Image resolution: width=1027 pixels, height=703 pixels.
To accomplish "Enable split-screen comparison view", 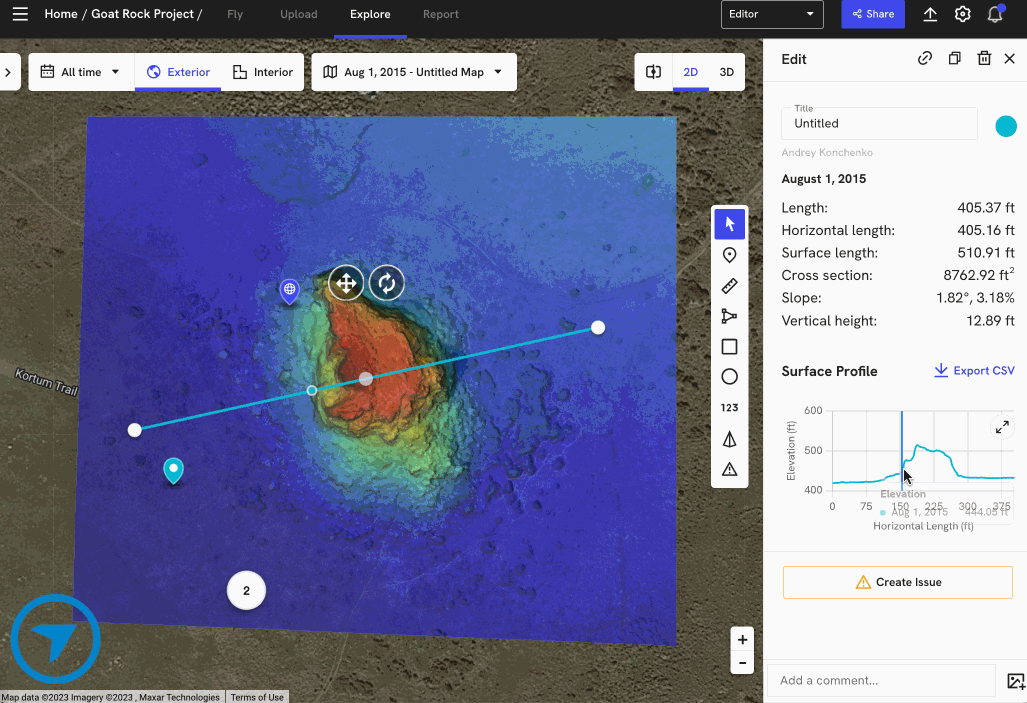I will coord(653,71).
